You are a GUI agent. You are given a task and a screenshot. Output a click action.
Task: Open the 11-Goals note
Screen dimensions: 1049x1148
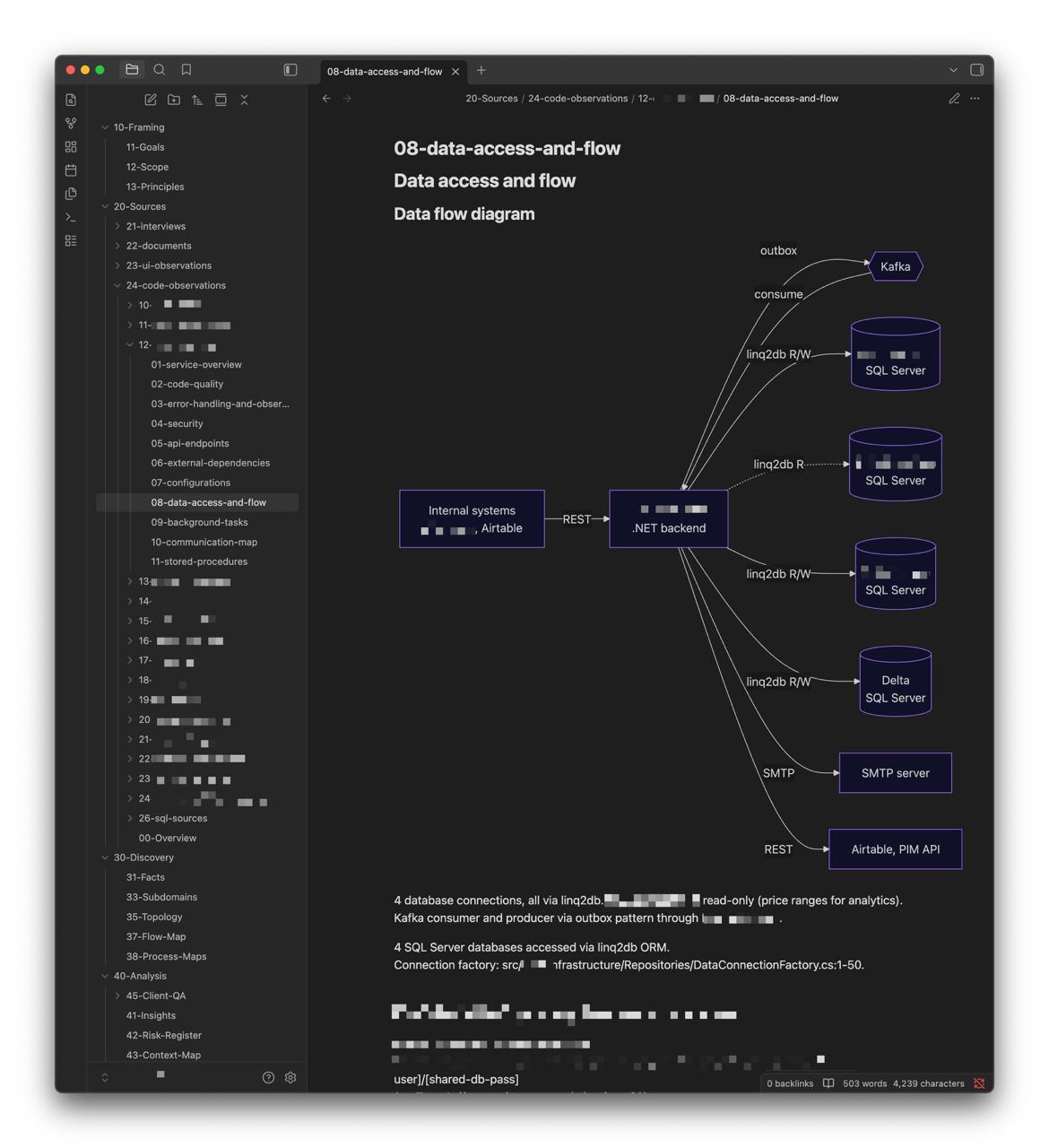[x=145, y=147]
